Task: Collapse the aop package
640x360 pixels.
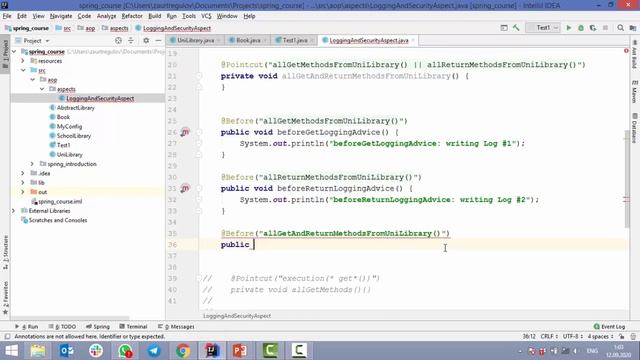Action: coord(33,80)
